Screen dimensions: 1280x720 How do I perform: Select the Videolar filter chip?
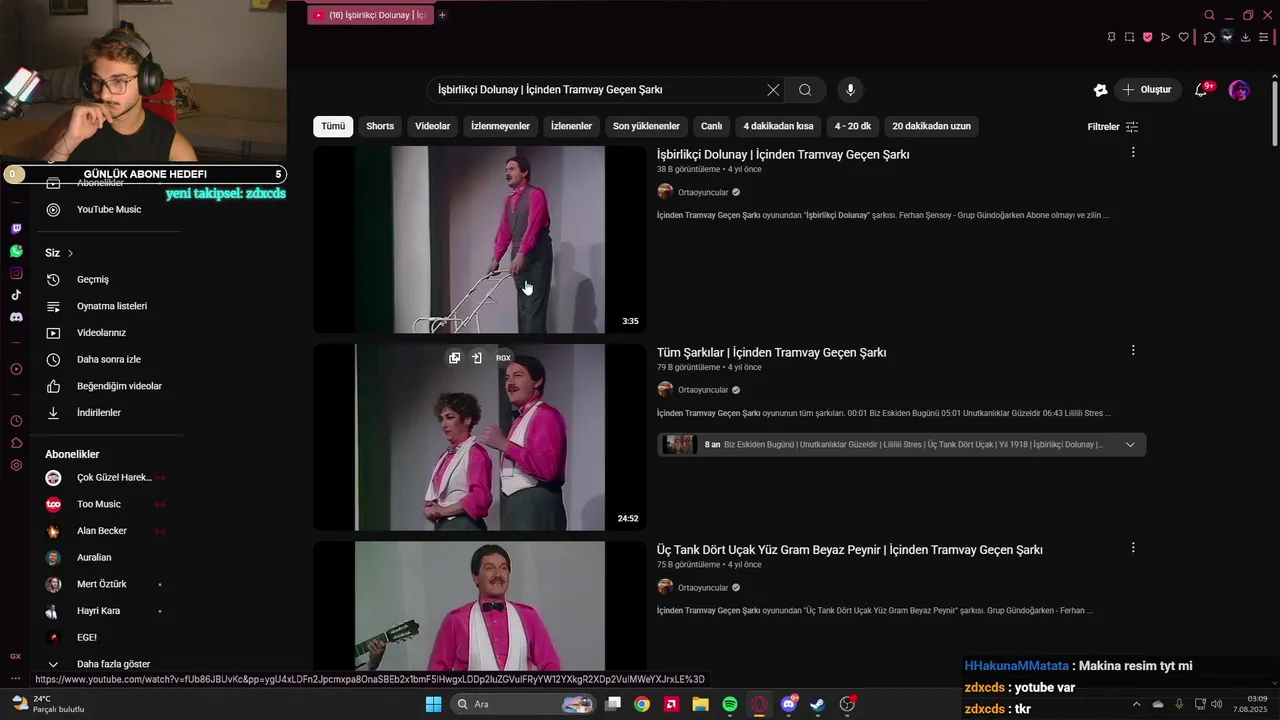coord(433,126)
